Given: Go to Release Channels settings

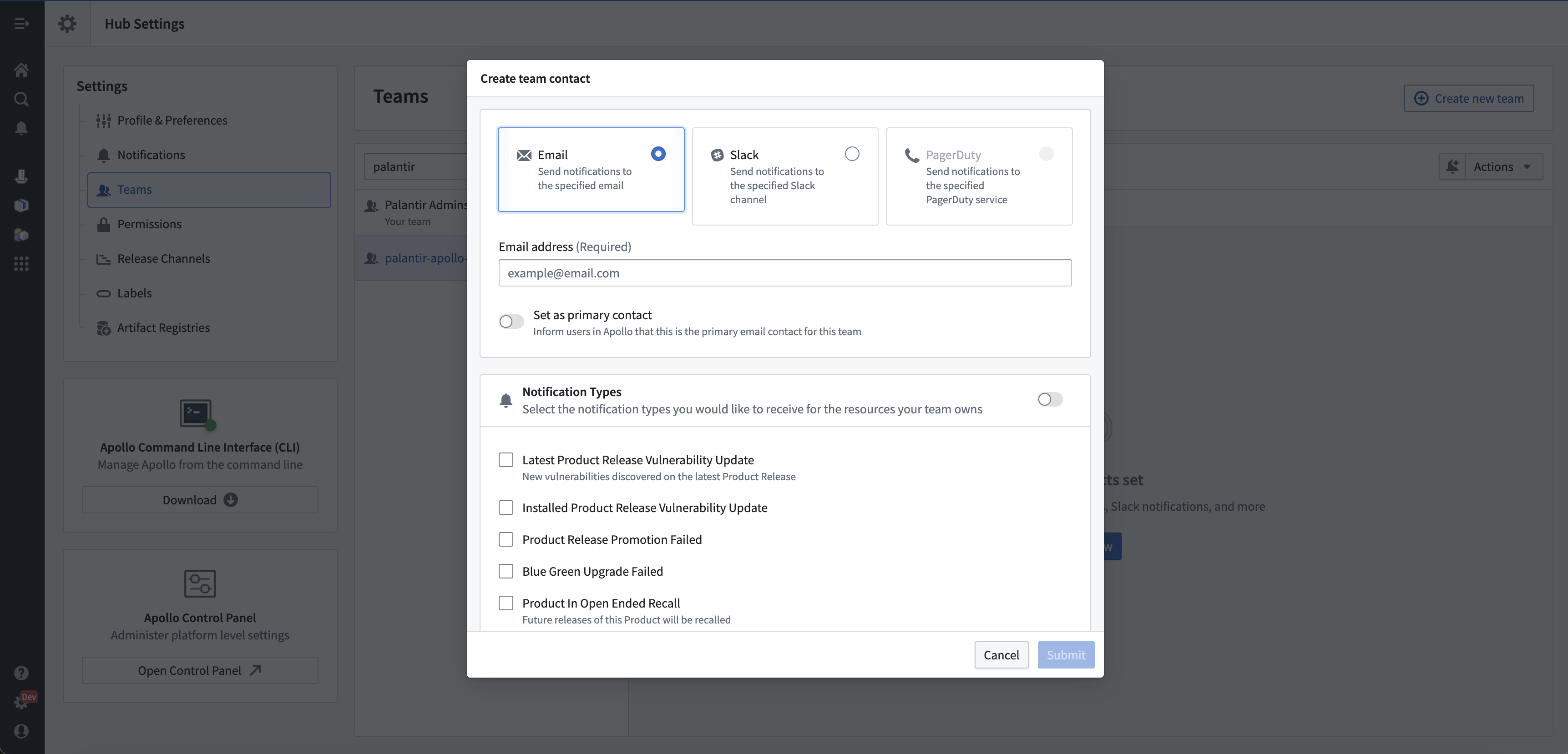Looking at the screenshot, I should pyautogui.click(x=163, y=259).
